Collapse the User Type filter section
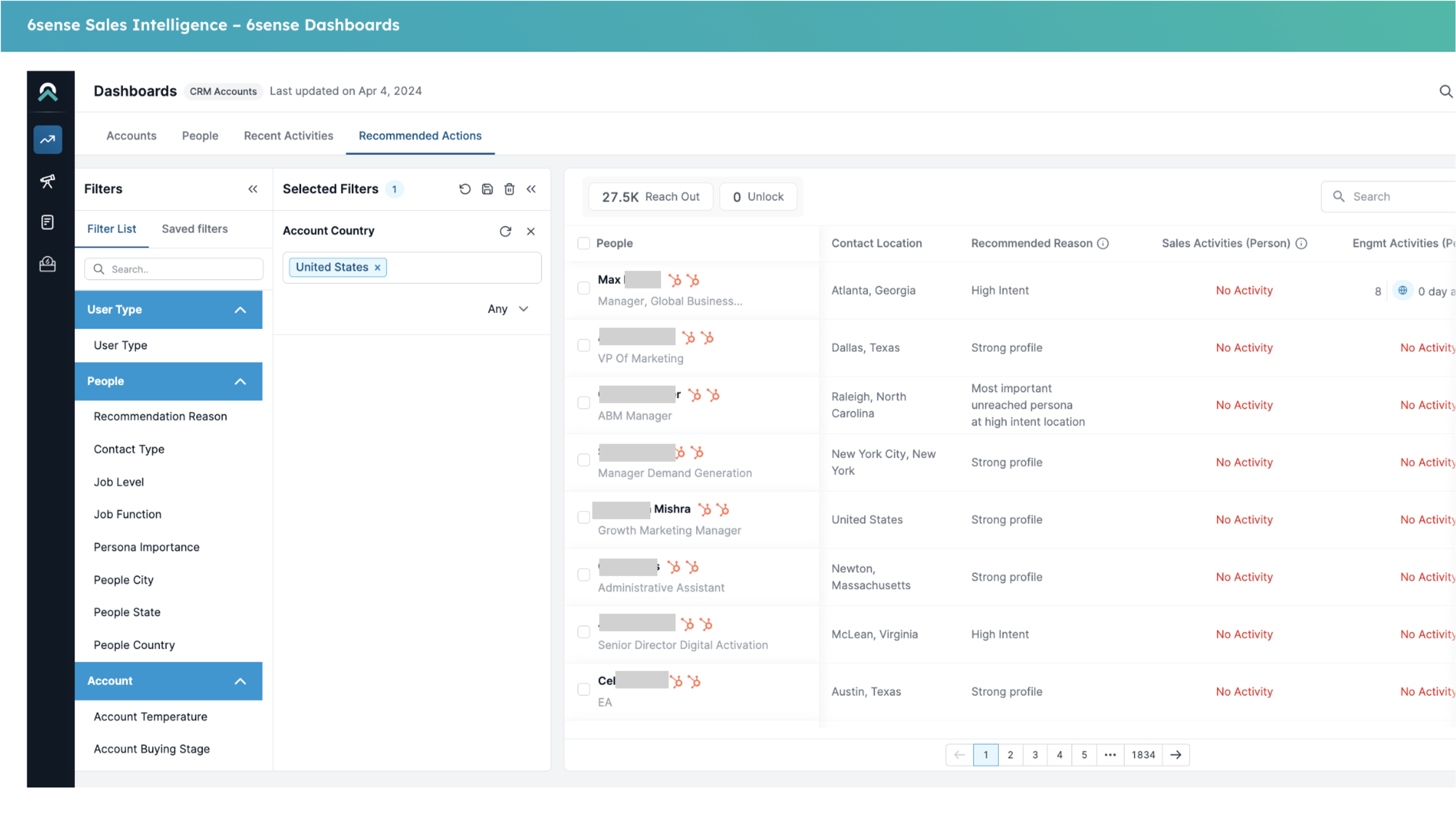 240,310
